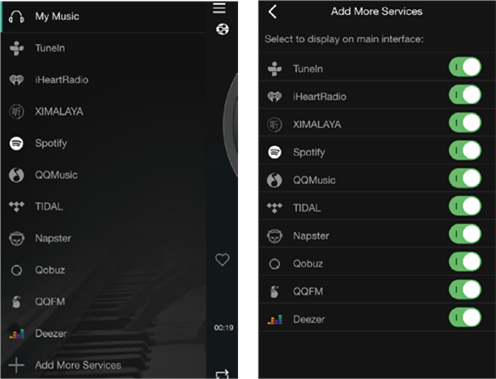The image size is (496, 379).
Task: Click Deezer icon in services list
Action: click(275, 319)
